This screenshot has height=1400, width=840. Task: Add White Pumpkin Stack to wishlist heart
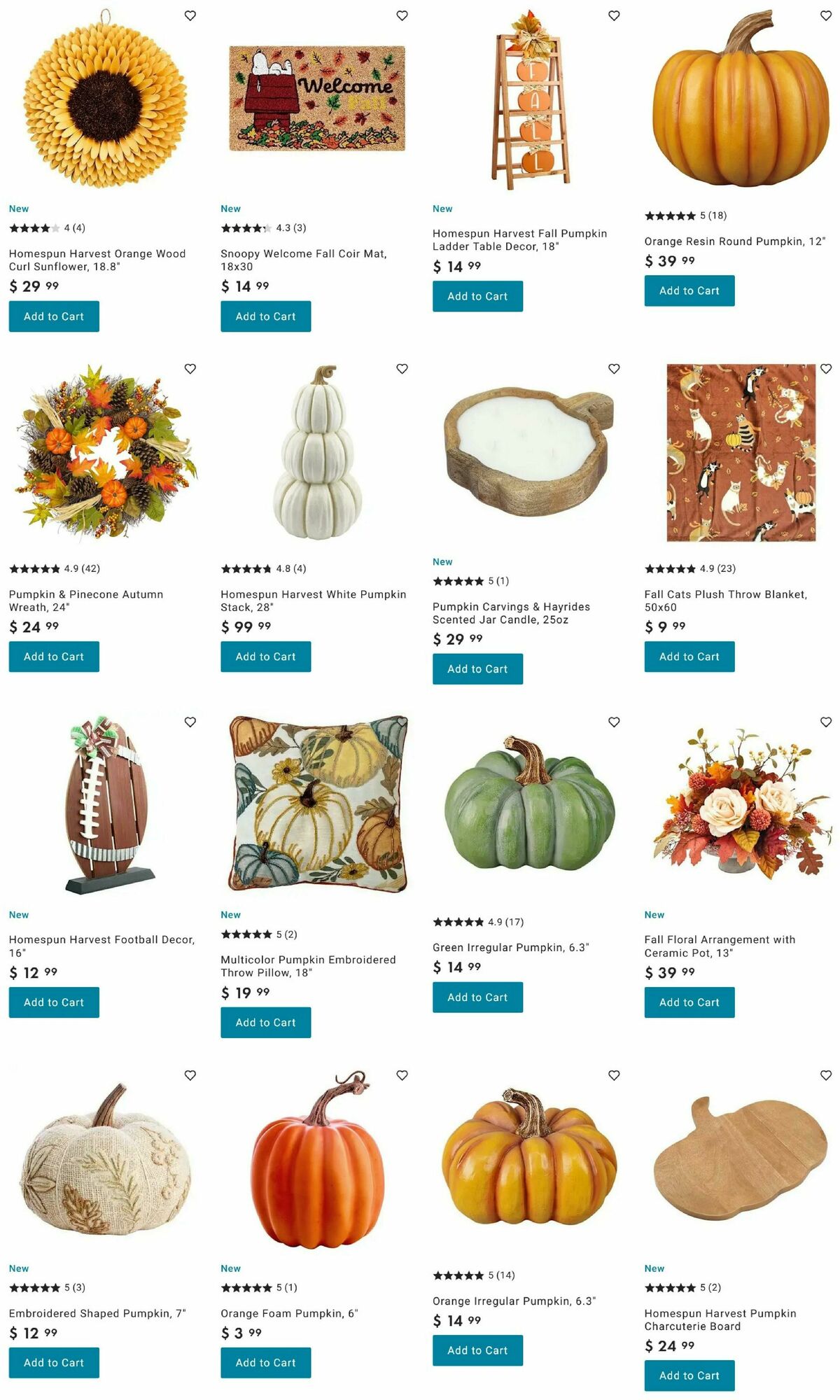click(402, 369)
